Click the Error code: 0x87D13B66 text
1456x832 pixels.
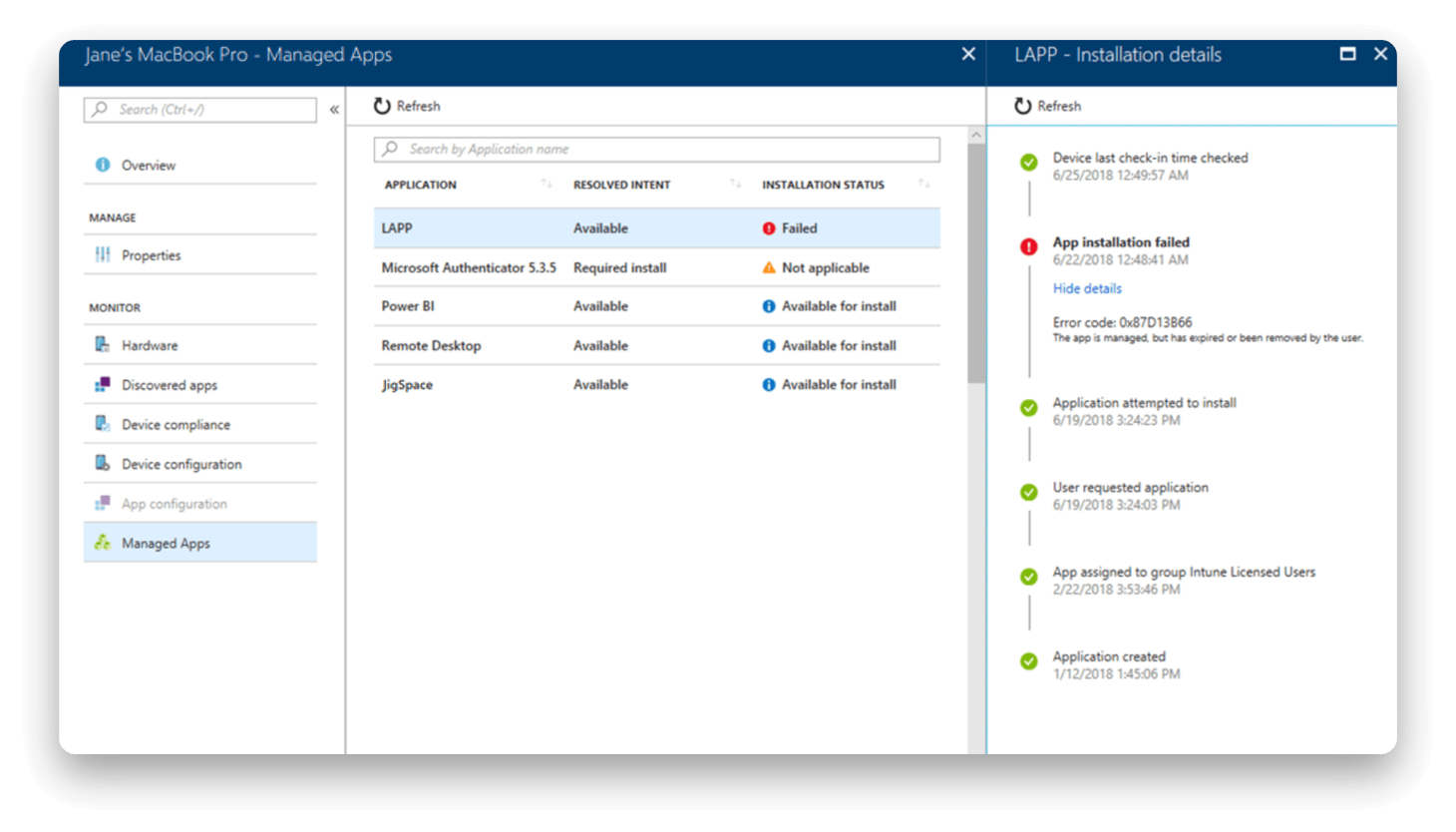(1122, 322)
